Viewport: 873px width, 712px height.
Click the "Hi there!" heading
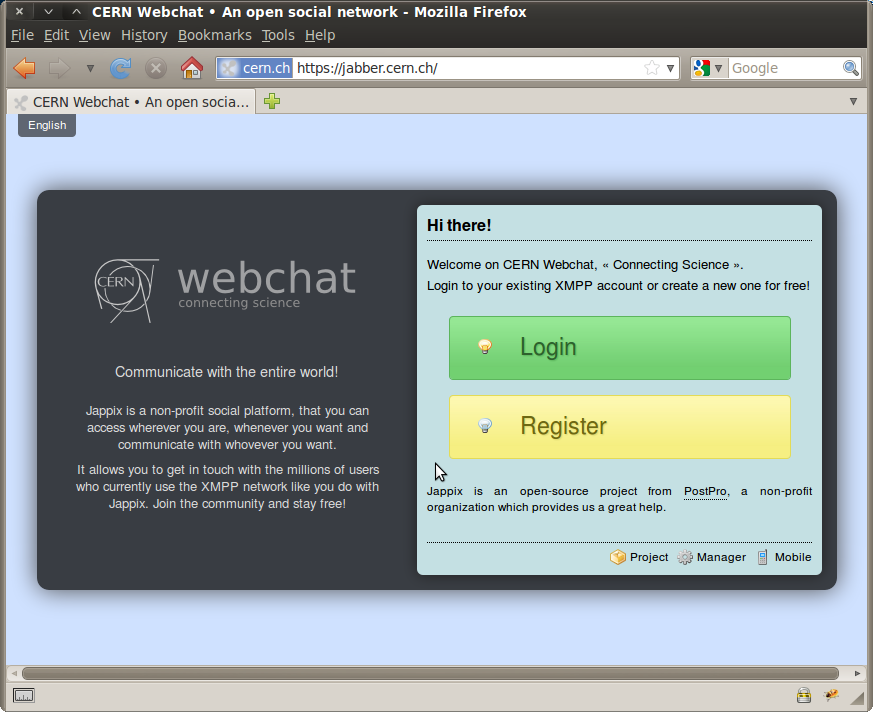pyautogui.click(x=459, y=225)
